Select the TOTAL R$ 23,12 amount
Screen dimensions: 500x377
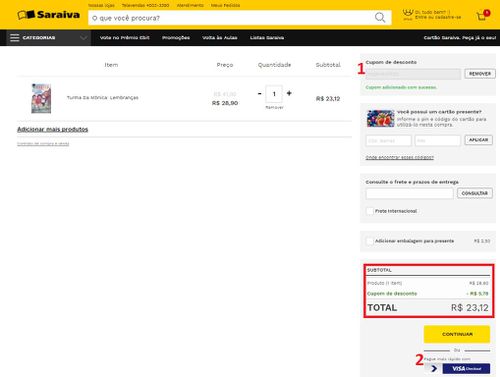tap(470, 308)
